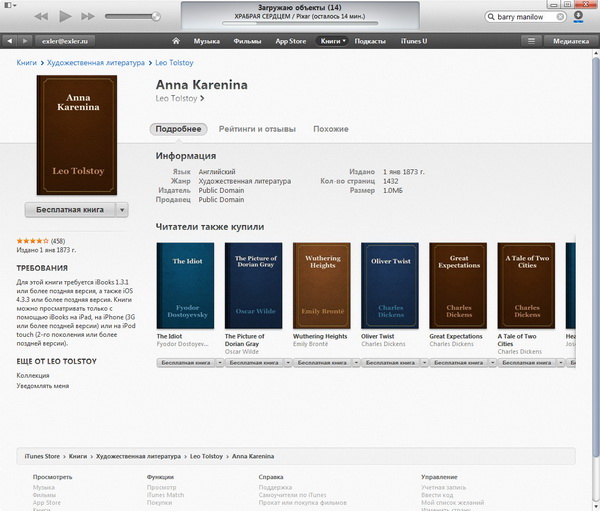Click the Медиатека button
The height and width of the screenshot is (511, 600).
[x=571, y=41]
